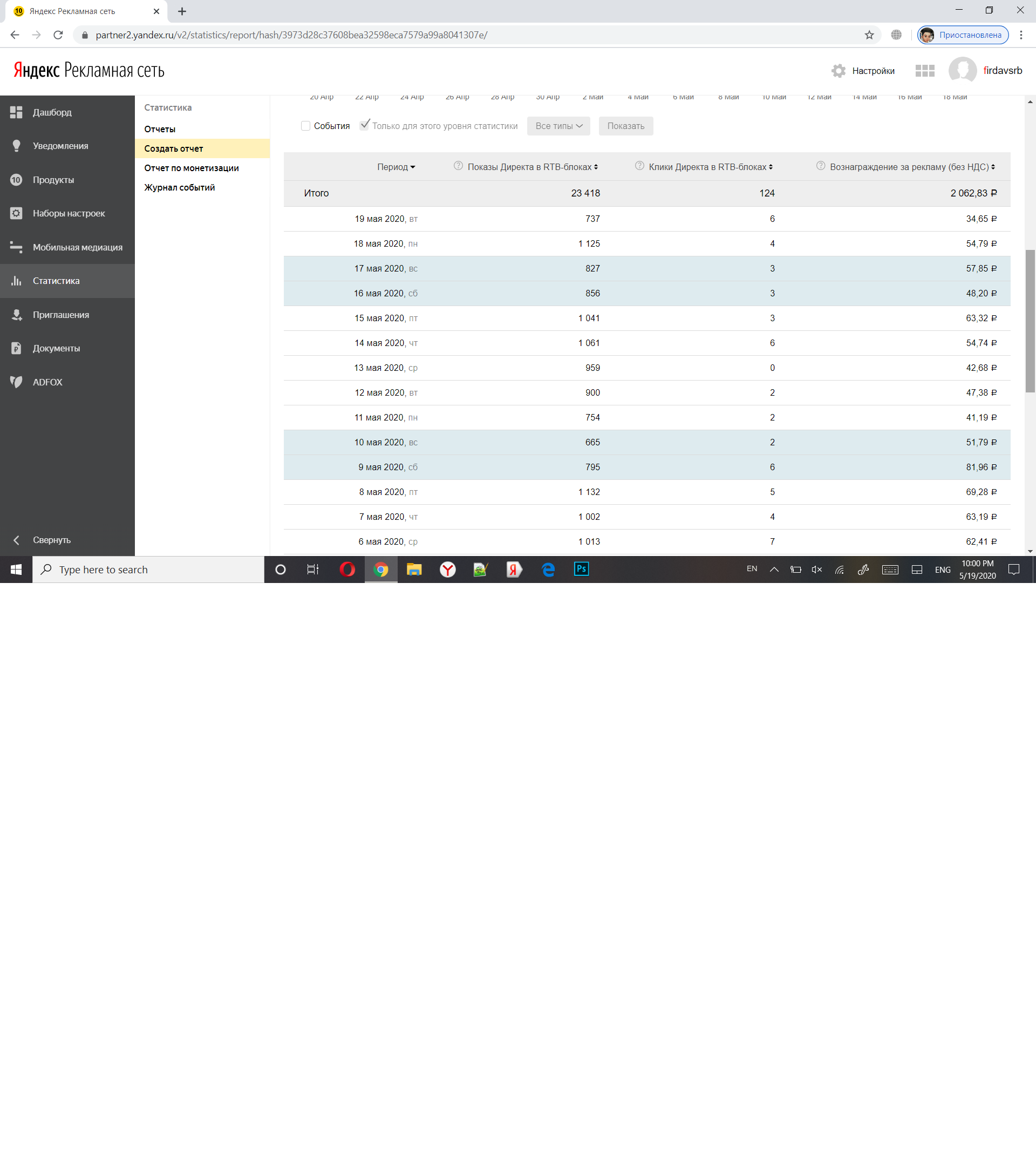Enable the События checkbox

pos(305,126)
